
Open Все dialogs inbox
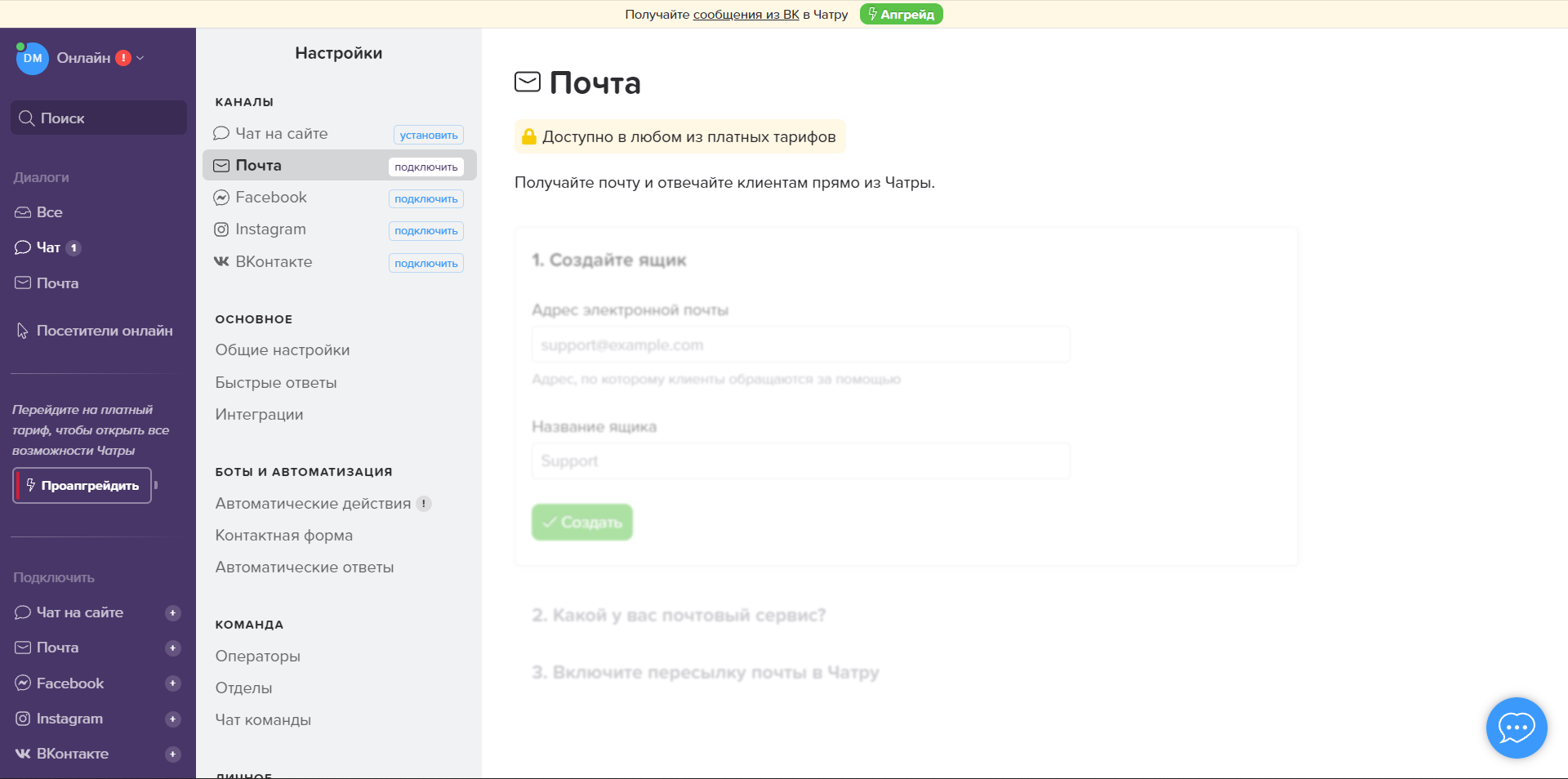(x=49, y=212)
